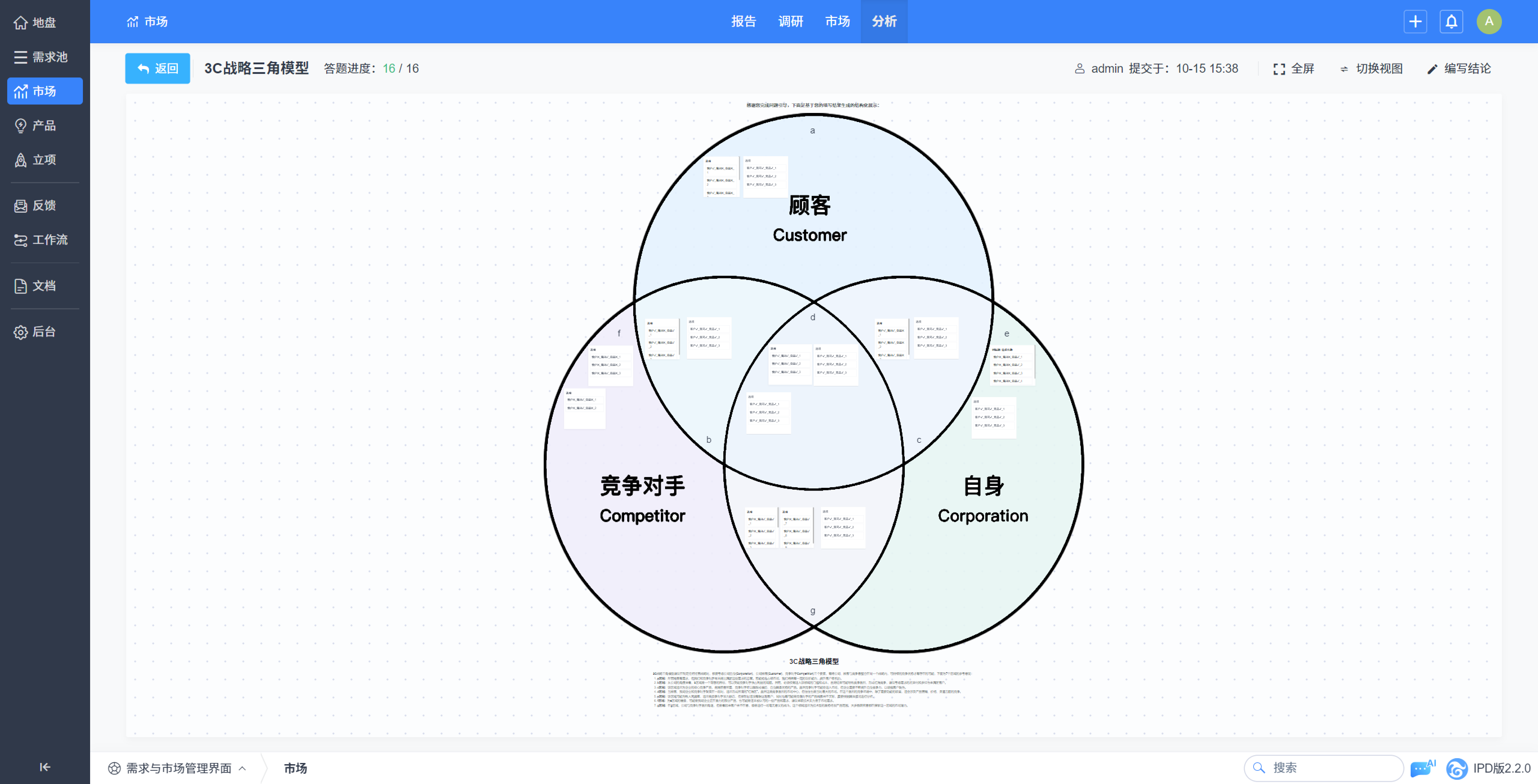Open the AI chat assistant icon
Viewport: 1538px width, 784px height.
pyautogui.click(x=1421, y=768)
